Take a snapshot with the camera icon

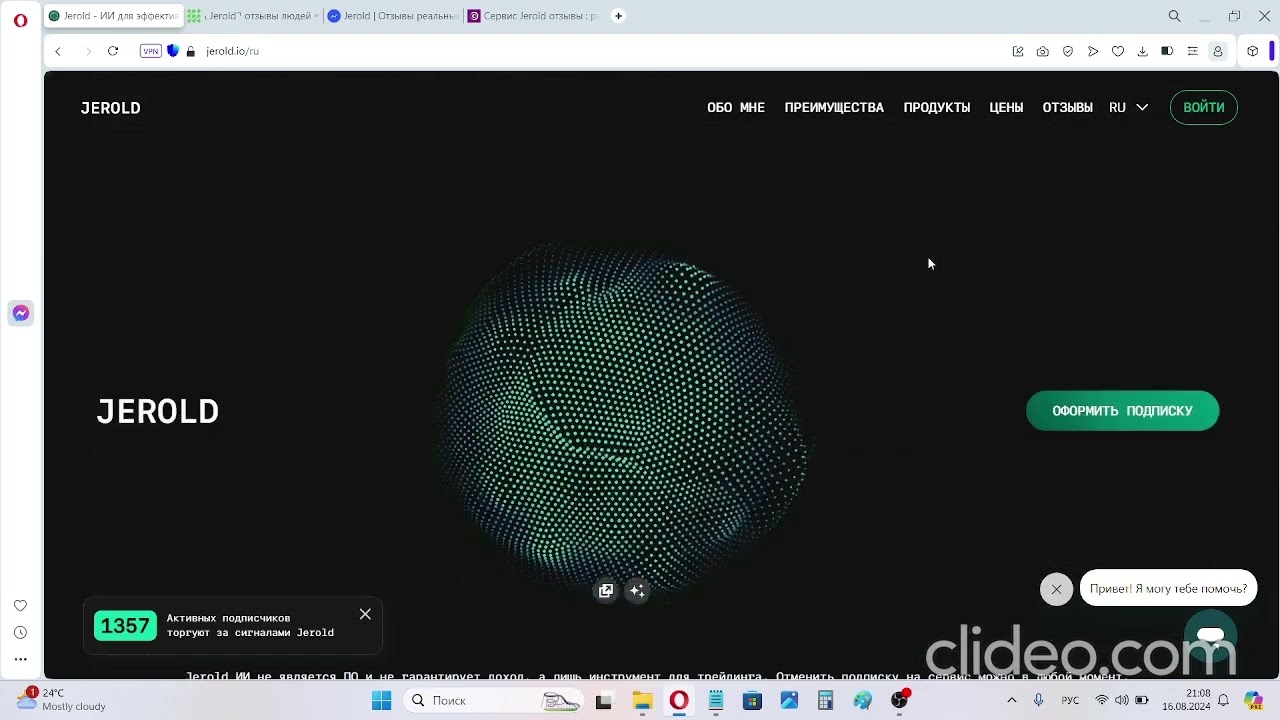1043,51
